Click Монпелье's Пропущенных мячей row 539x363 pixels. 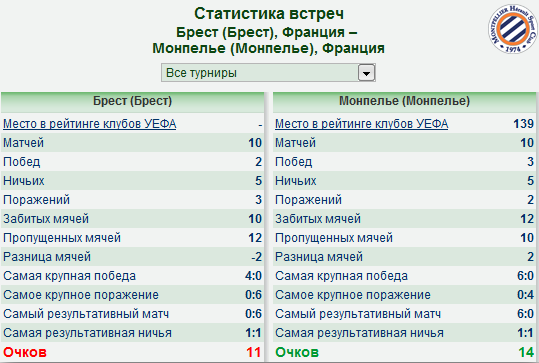click(404, 238)
